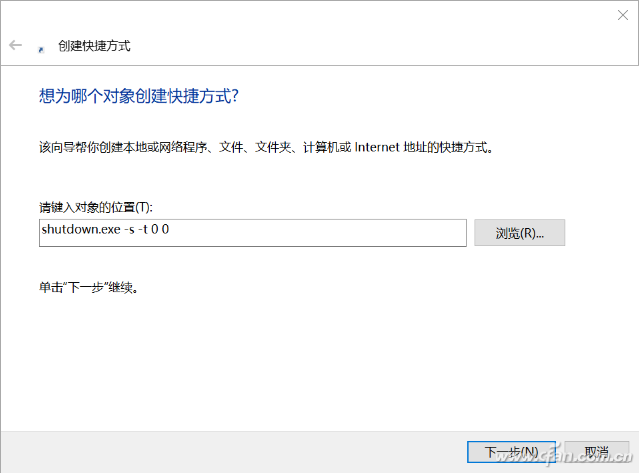Click the back arrow icon in the wizard header
Screen dimensions: 639x473
coord(15,45)
